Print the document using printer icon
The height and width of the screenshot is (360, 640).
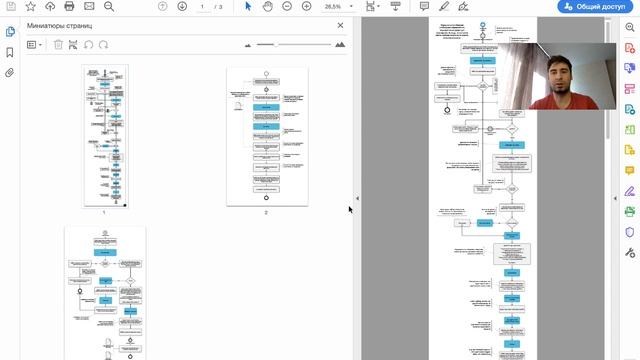(69, 6)
